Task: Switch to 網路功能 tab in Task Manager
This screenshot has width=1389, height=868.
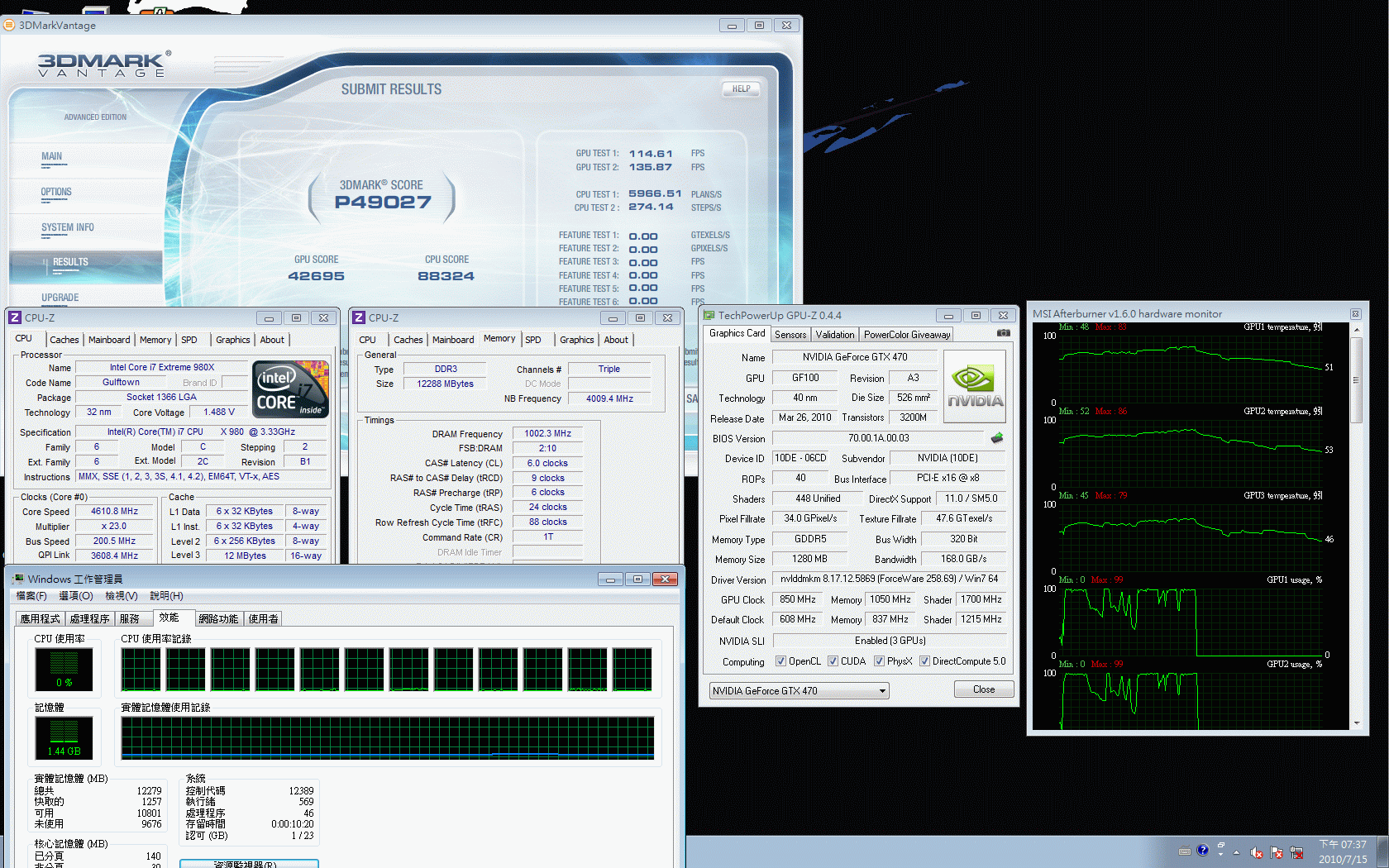Action: 218,618
